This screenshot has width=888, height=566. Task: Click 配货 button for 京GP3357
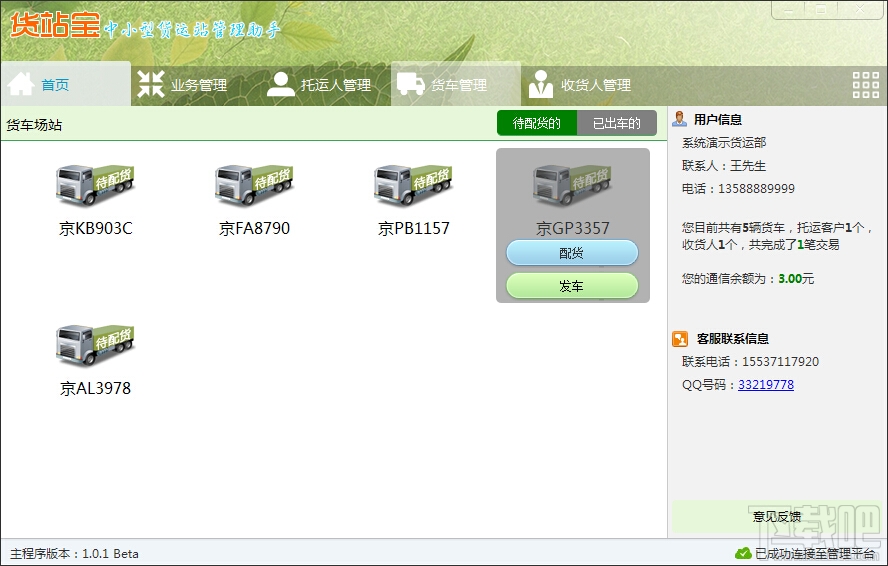click(x=572, y=253)
